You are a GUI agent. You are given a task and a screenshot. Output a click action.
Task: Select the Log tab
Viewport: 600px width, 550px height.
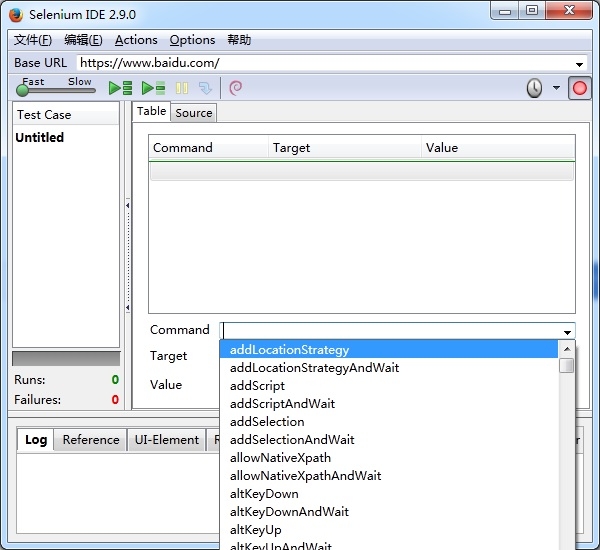click(x=36, y=440)
